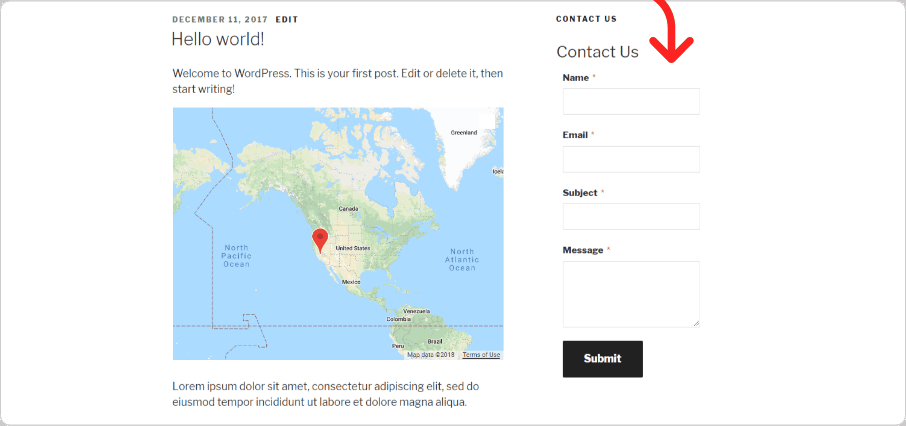Select the Subject input box
The height and width of the screenshot is (426, 906).
click(x=631, y=216)
